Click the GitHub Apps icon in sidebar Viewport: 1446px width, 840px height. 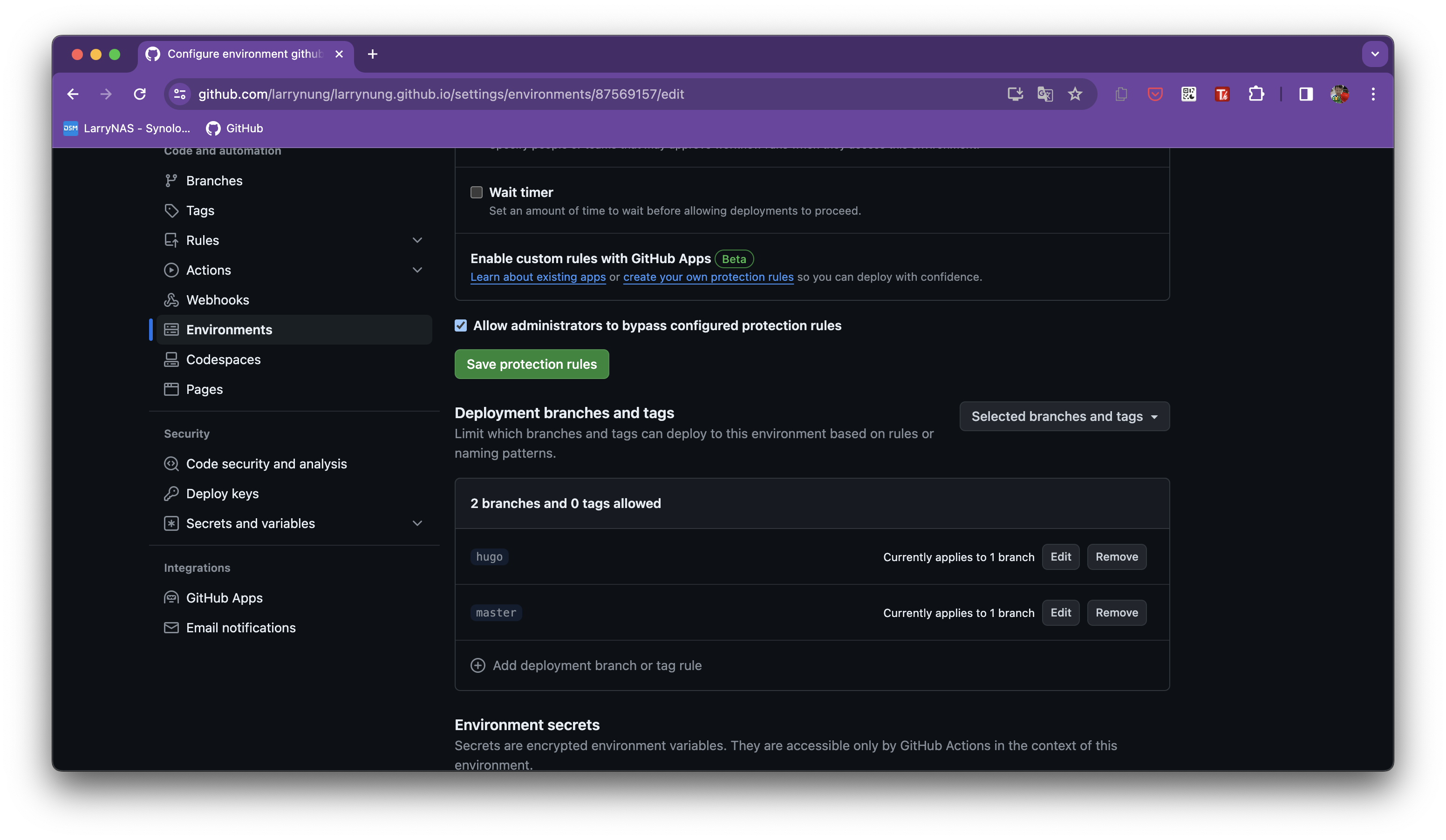coord(171,598)
